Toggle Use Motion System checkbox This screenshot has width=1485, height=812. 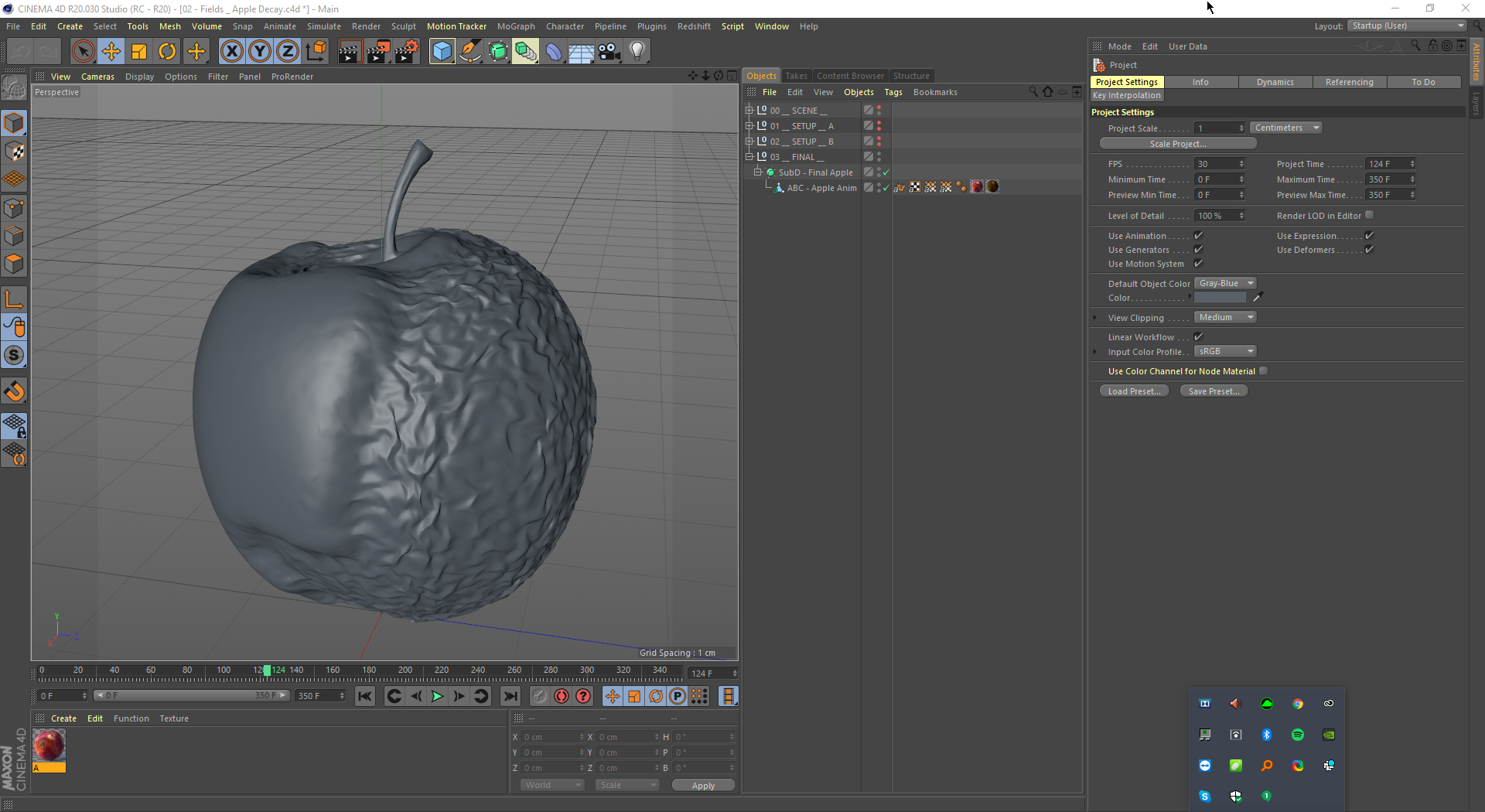click(x=1198, y=264)
